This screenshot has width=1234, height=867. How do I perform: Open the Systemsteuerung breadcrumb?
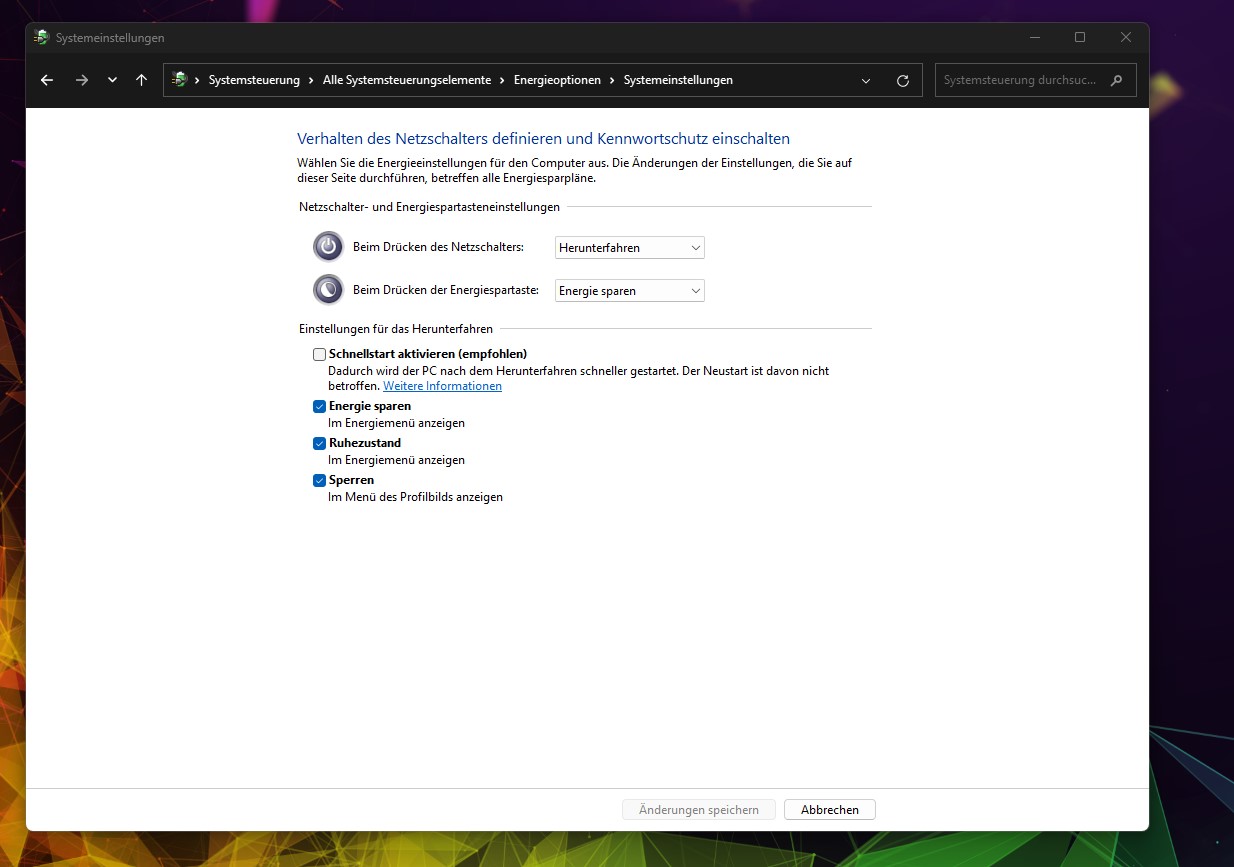(x=254, y=80)
